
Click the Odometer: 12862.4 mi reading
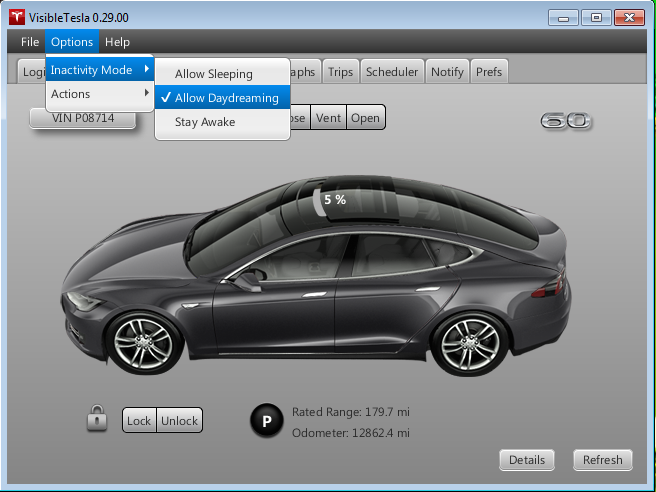pyautogui.click(x=351, y=432)
